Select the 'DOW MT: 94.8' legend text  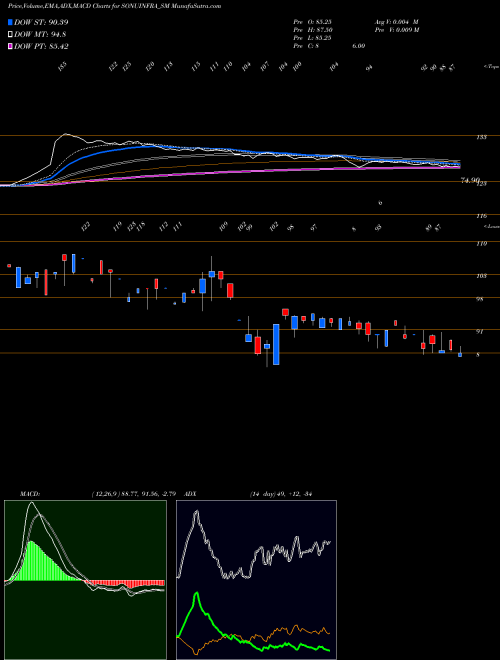(x=40, y=35)
